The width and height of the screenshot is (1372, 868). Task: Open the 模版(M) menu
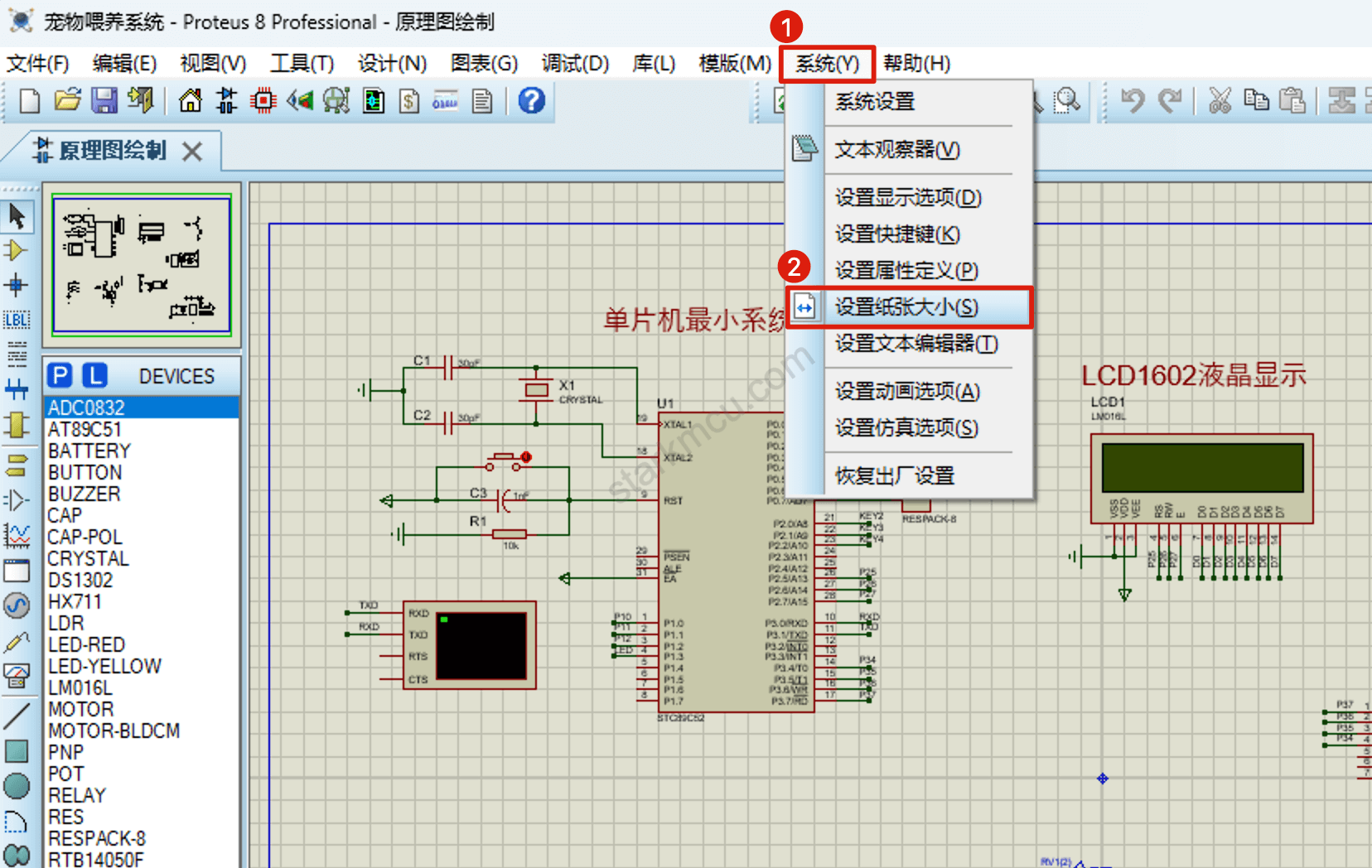[x=735, y=64]
